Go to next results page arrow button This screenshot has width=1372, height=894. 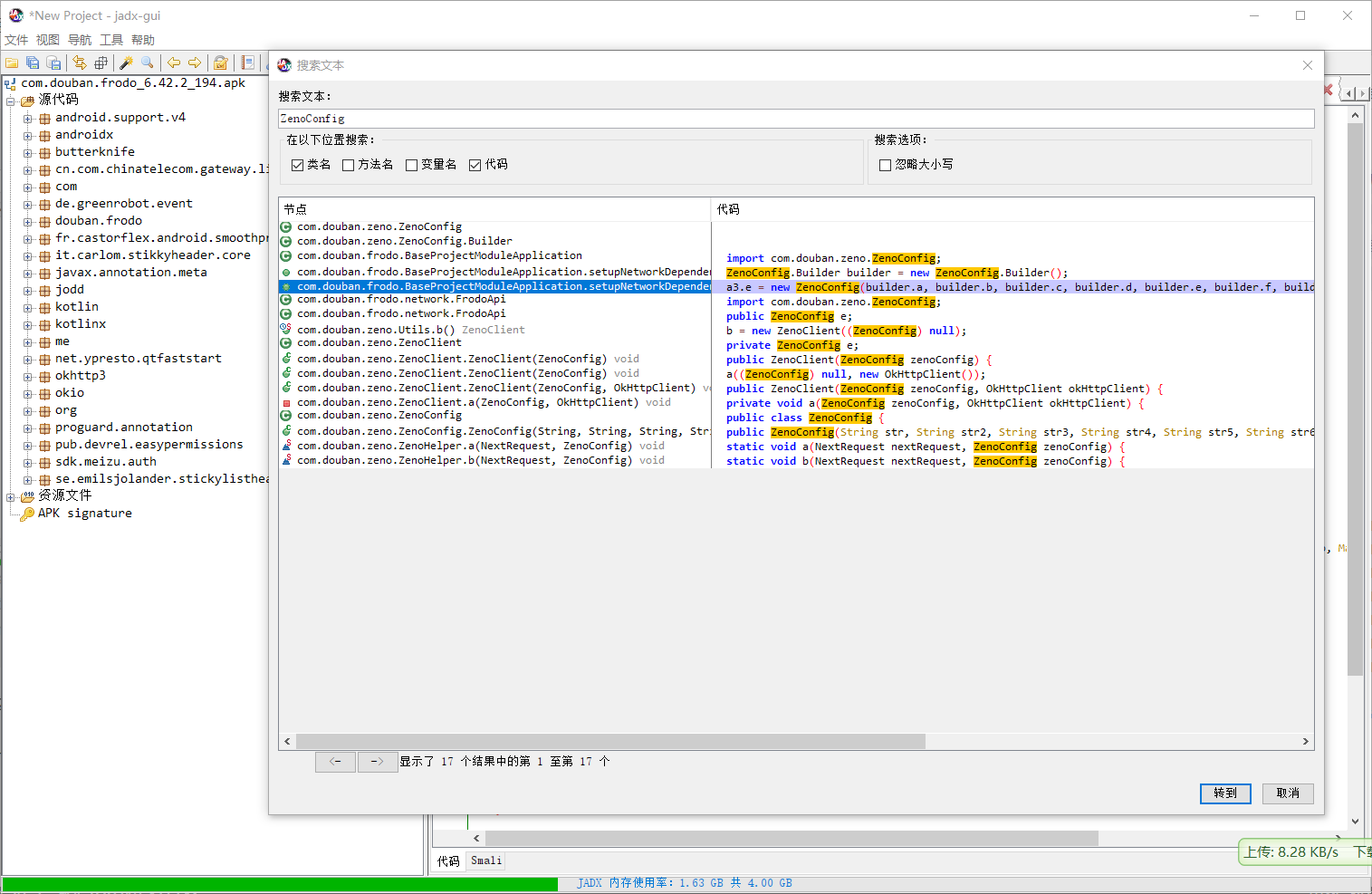coord(378,762)
